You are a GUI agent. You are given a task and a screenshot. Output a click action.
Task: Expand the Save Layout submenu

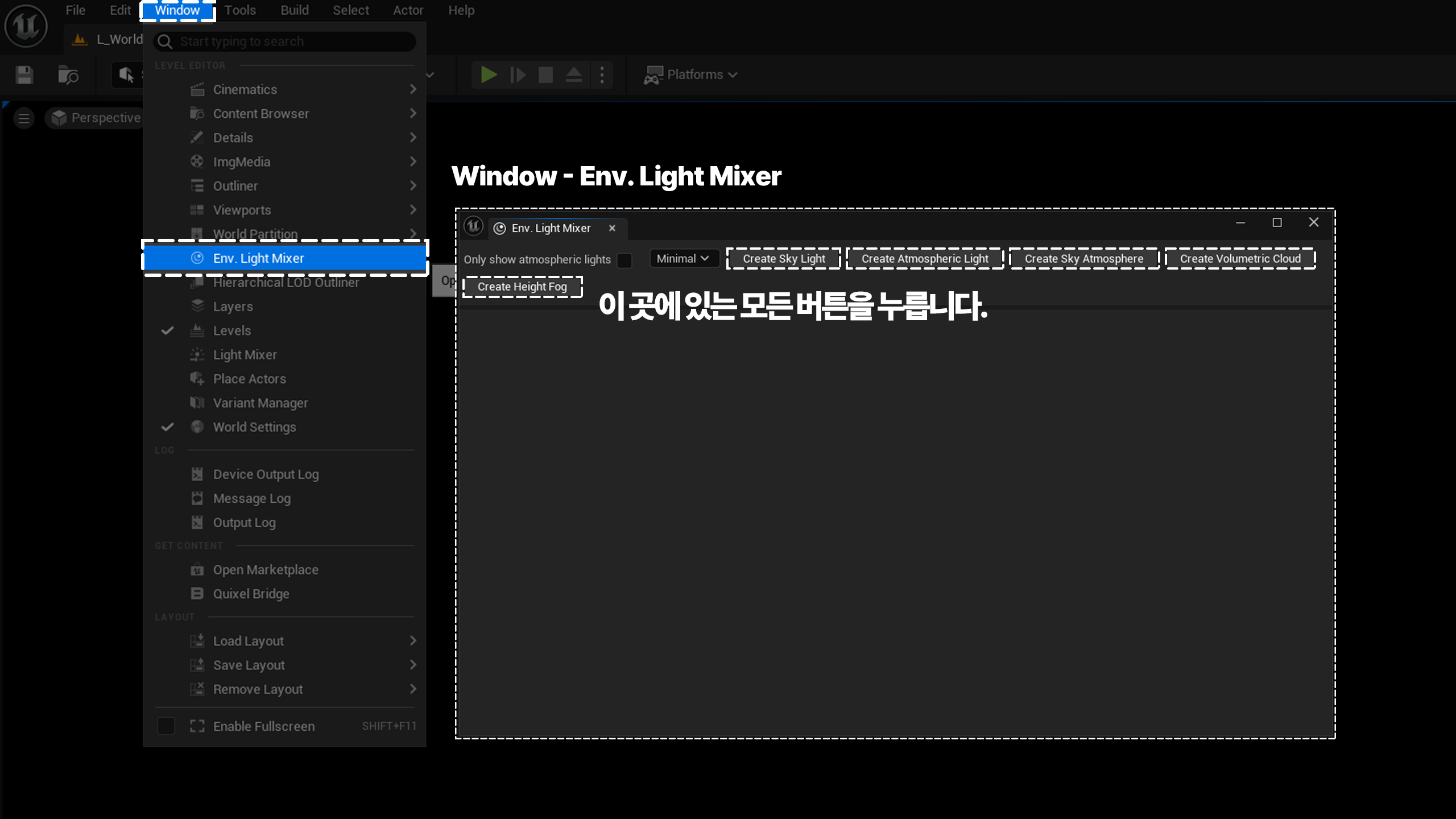point(284,665)
